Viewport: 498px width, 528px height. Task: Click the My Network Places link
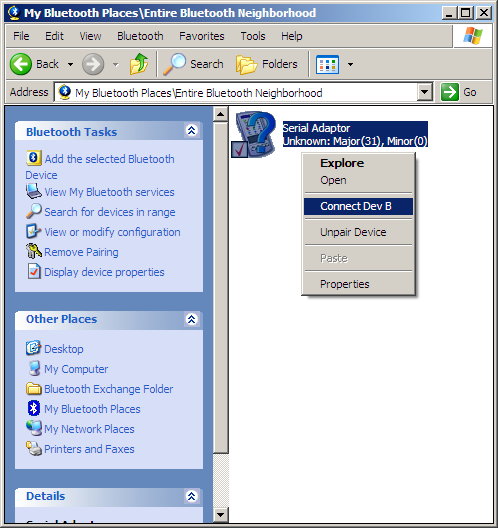tap(89, 429)
